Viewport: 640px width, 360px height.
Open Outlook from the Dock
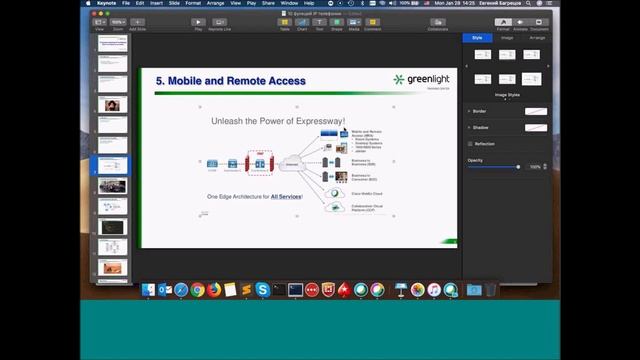click(165, 290)
